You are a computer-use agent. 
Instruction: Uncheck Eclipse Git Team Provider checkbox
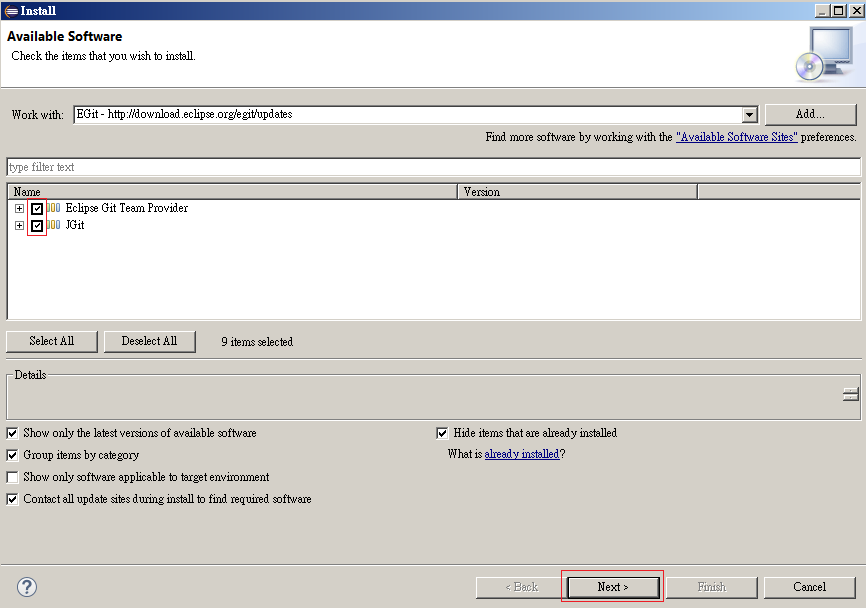pyautogui.click(x=37, y=209)
